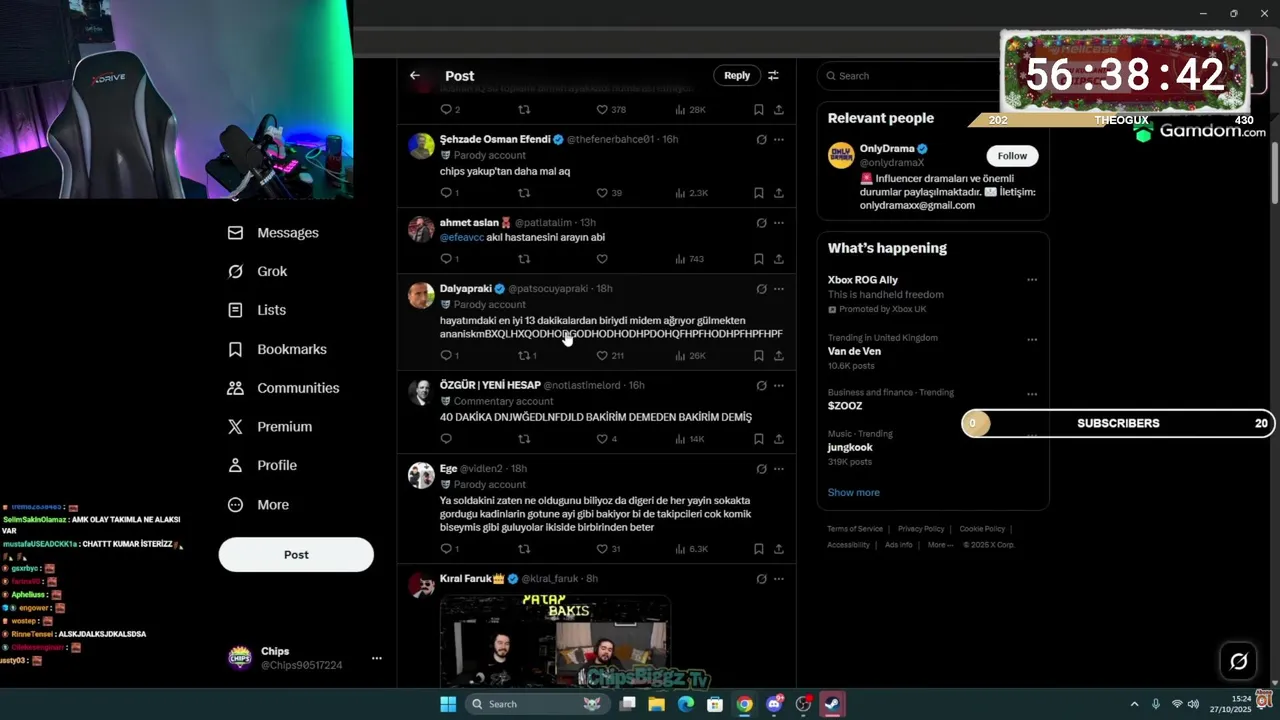
Task: Repost ahmet aslan's reply
Action: click(524, 259)
